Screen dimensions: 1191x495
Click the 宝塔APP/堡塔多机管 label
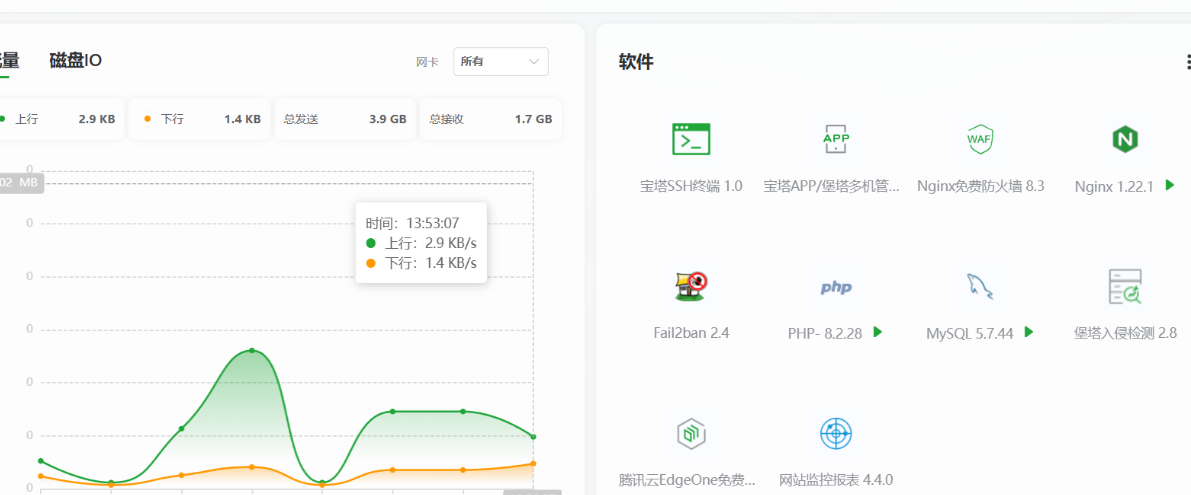click(x=832, y=186)
